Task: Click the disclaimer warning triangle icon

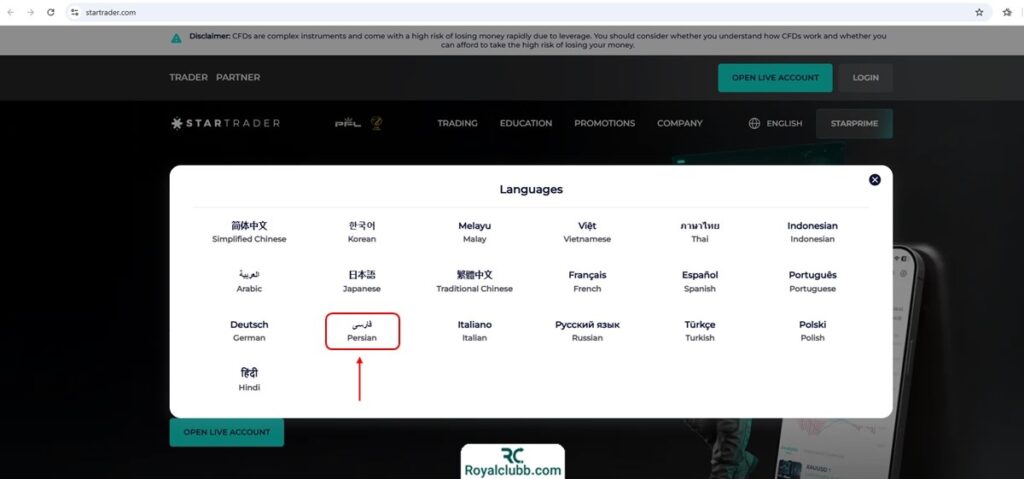Action: tap(176, 39)
